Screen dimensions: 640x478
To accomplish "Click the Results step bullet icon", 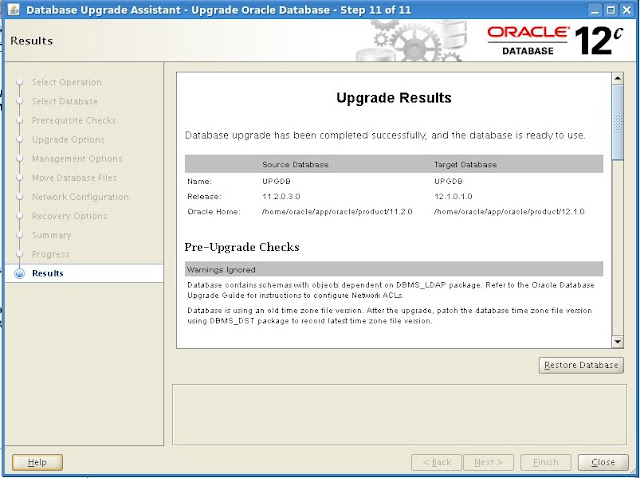I will (x=19, y=273).
